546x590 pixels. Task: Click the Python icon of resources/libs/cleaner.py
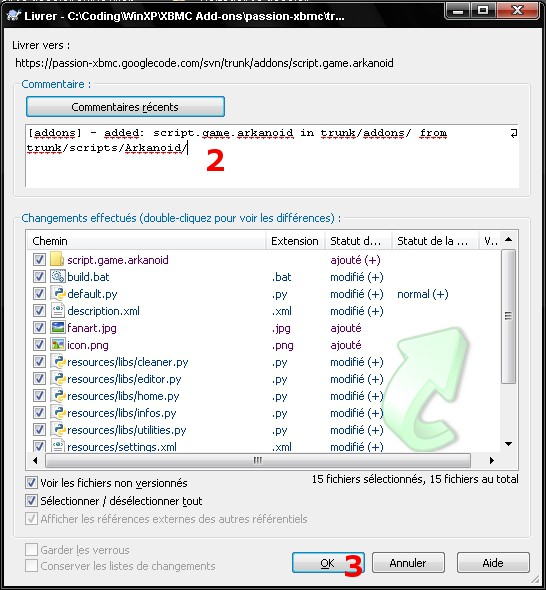[58, 362]
